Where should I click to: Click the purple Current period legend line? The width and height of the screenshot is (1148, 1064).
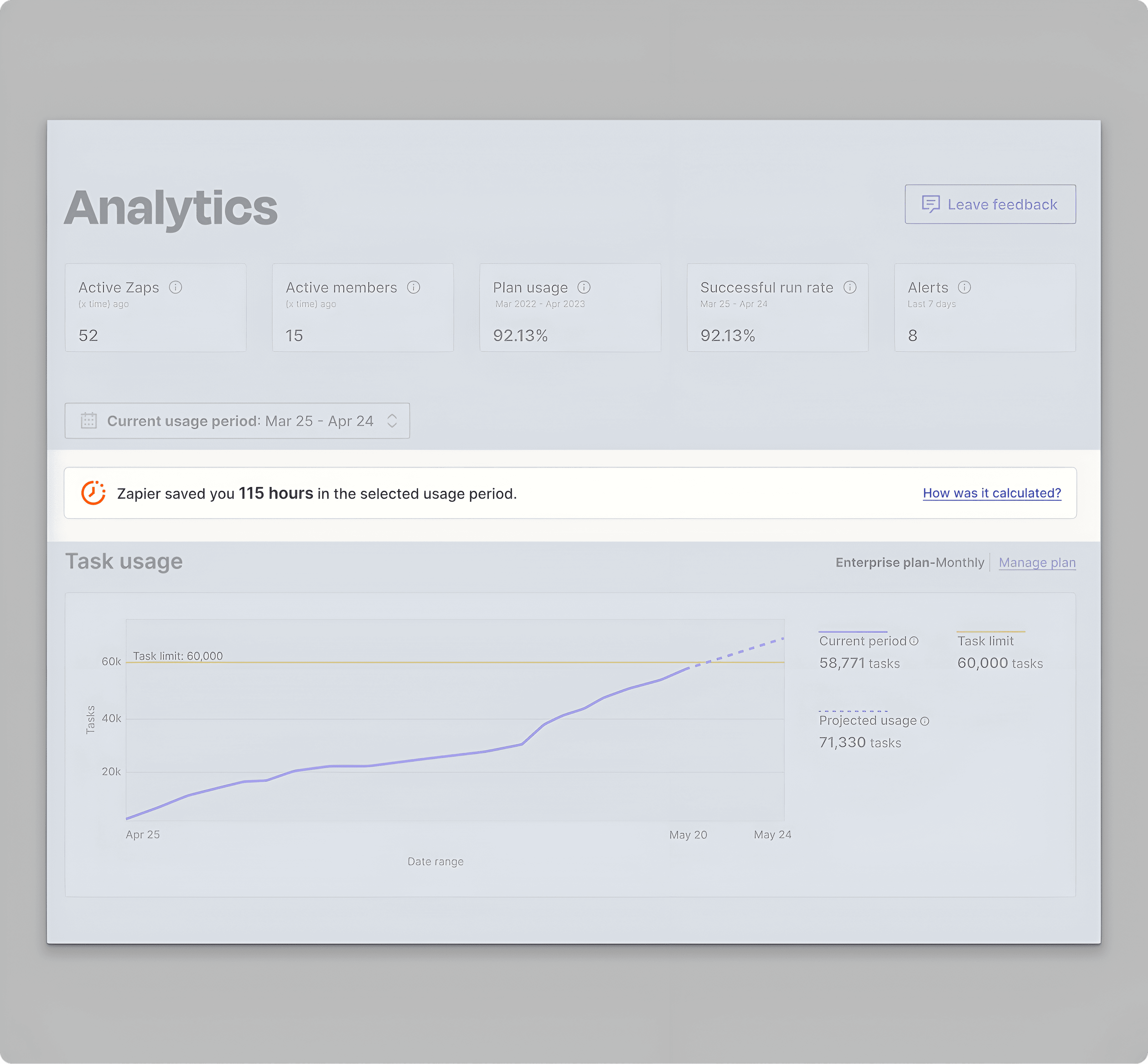[x=853, y=631]
